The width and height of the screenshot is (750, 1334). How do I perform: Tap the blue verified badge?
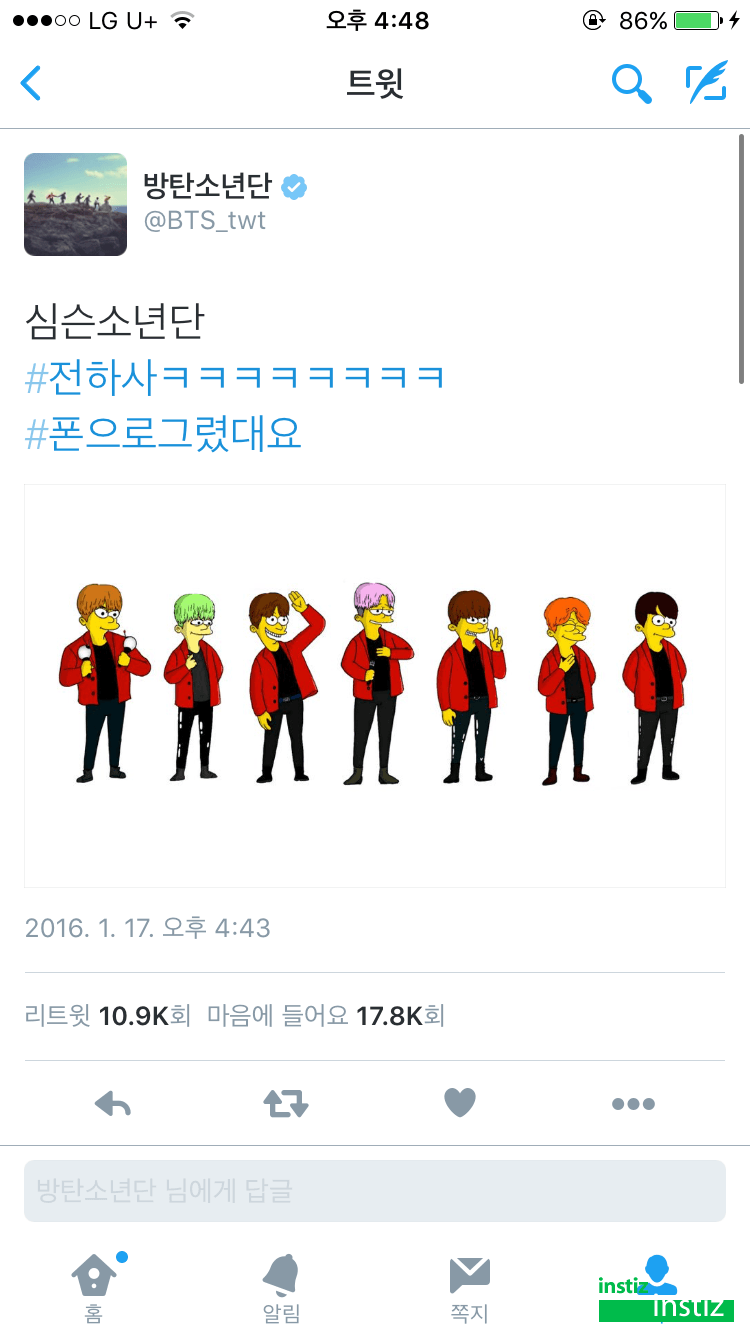(293, 186)
